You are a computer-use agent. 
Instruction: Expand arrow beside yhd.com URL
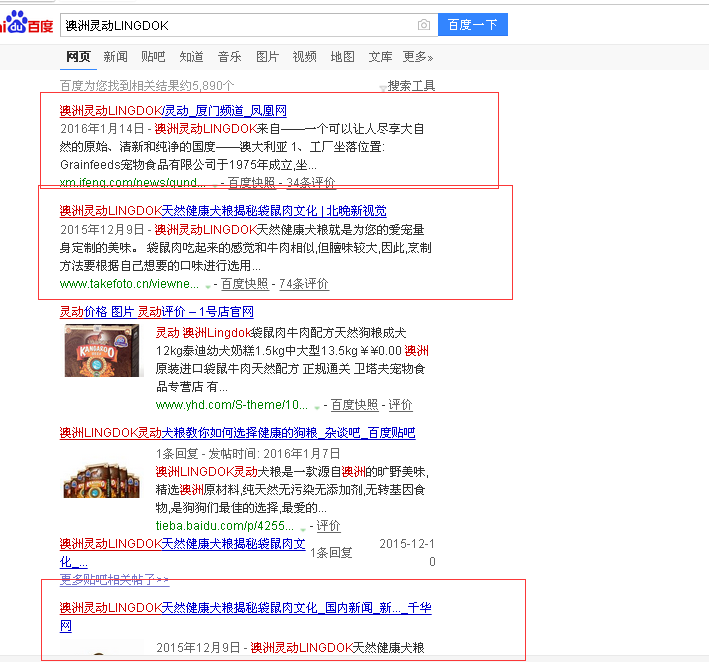click(x=317, y=407)
